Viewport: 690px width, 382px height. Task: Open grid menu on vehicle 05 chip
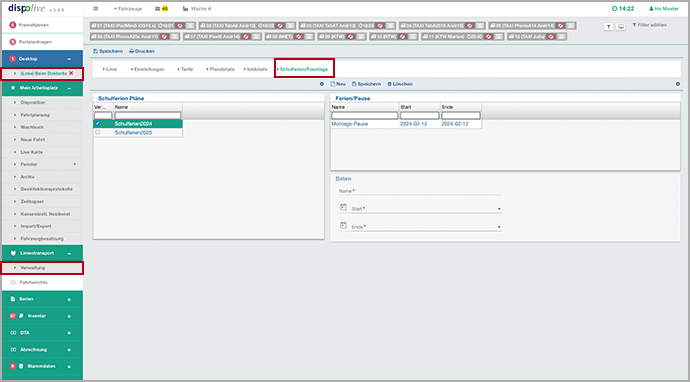click(570, 26)
